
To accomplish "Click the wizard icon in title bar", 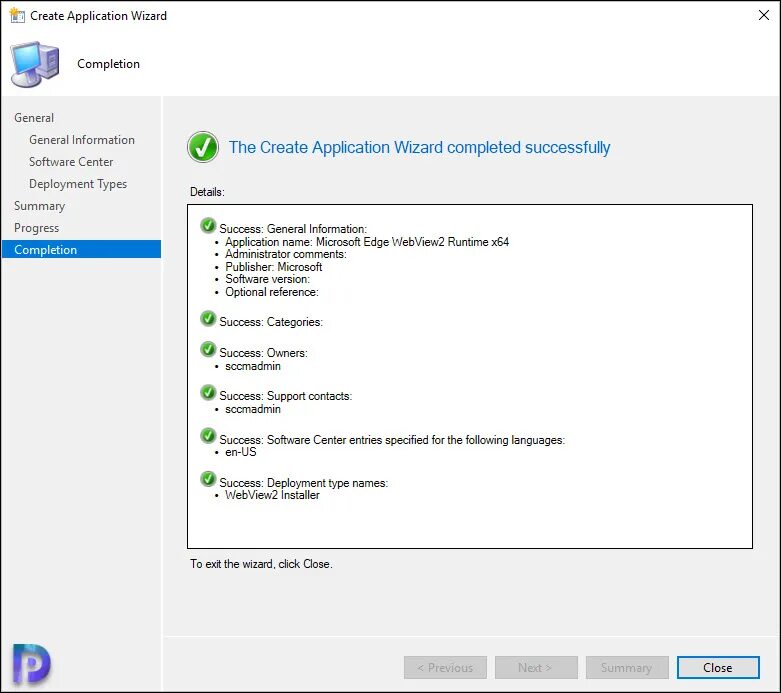I will point(17,15).
